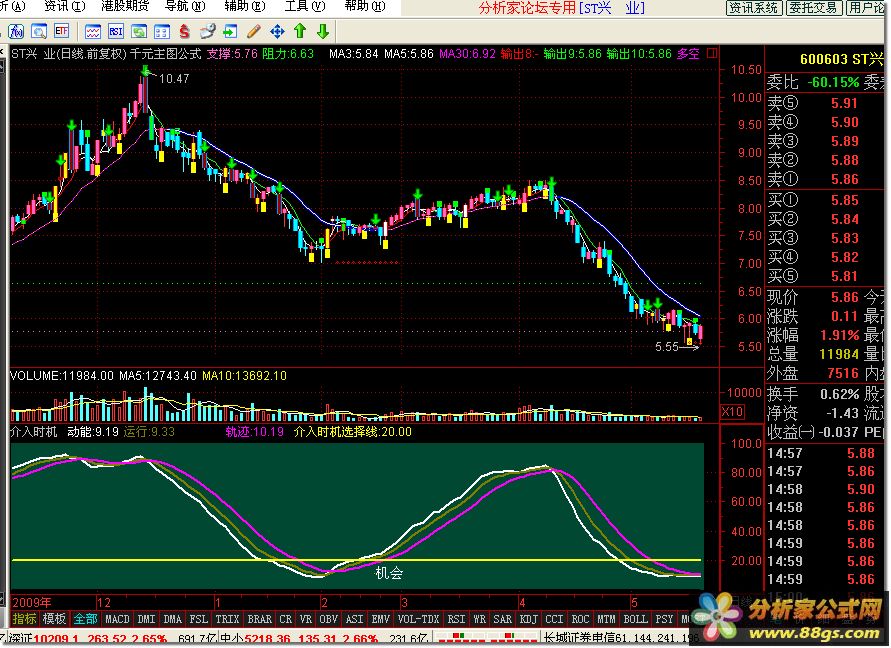Select the BOLL indicator tab
This screenshot has width=891, height=648.
point(635,619)
